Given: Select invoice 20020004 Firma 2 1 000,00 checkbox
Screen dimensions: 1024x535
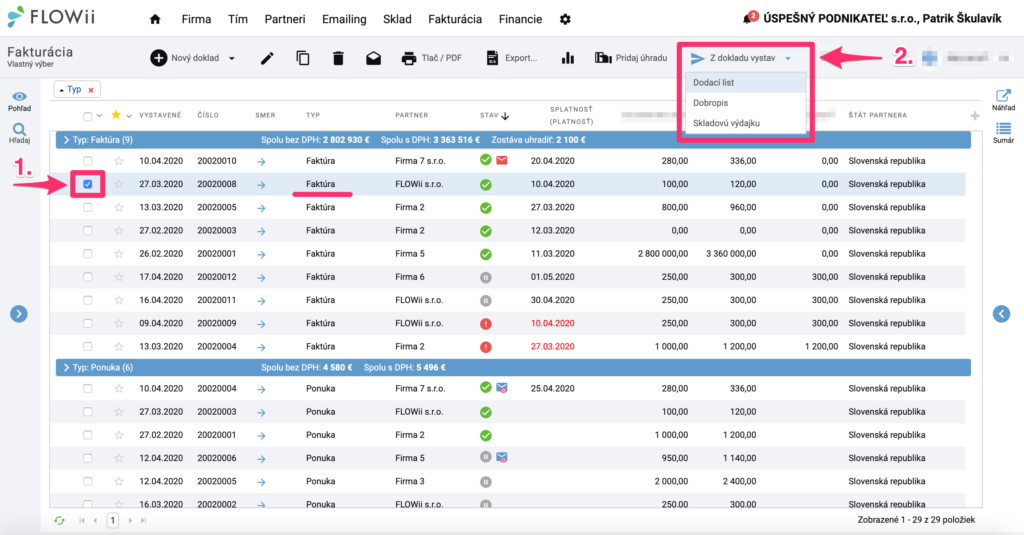Looking at the screenshot, I should 88,346.
